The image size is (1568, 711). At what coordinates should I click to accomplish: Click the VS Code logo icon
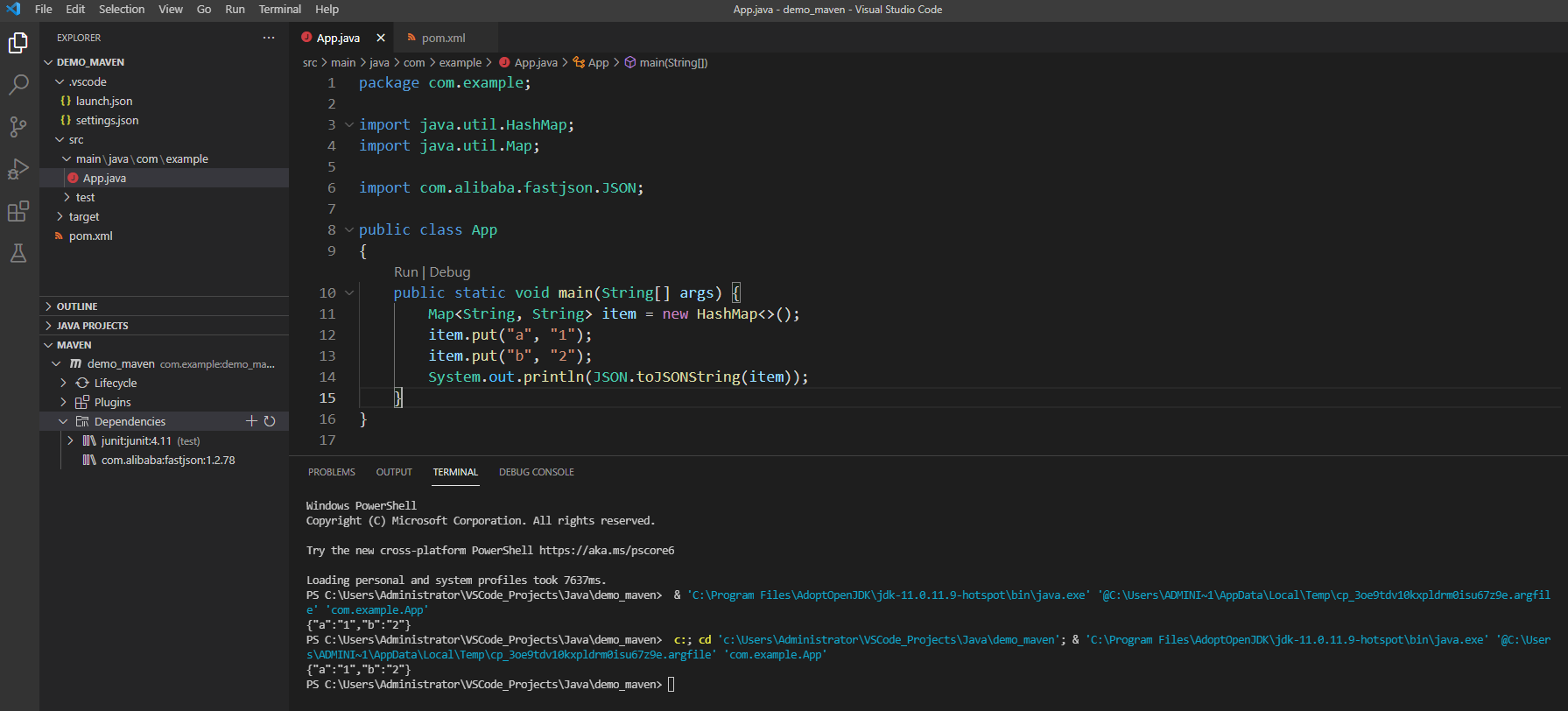pos(13,9)
